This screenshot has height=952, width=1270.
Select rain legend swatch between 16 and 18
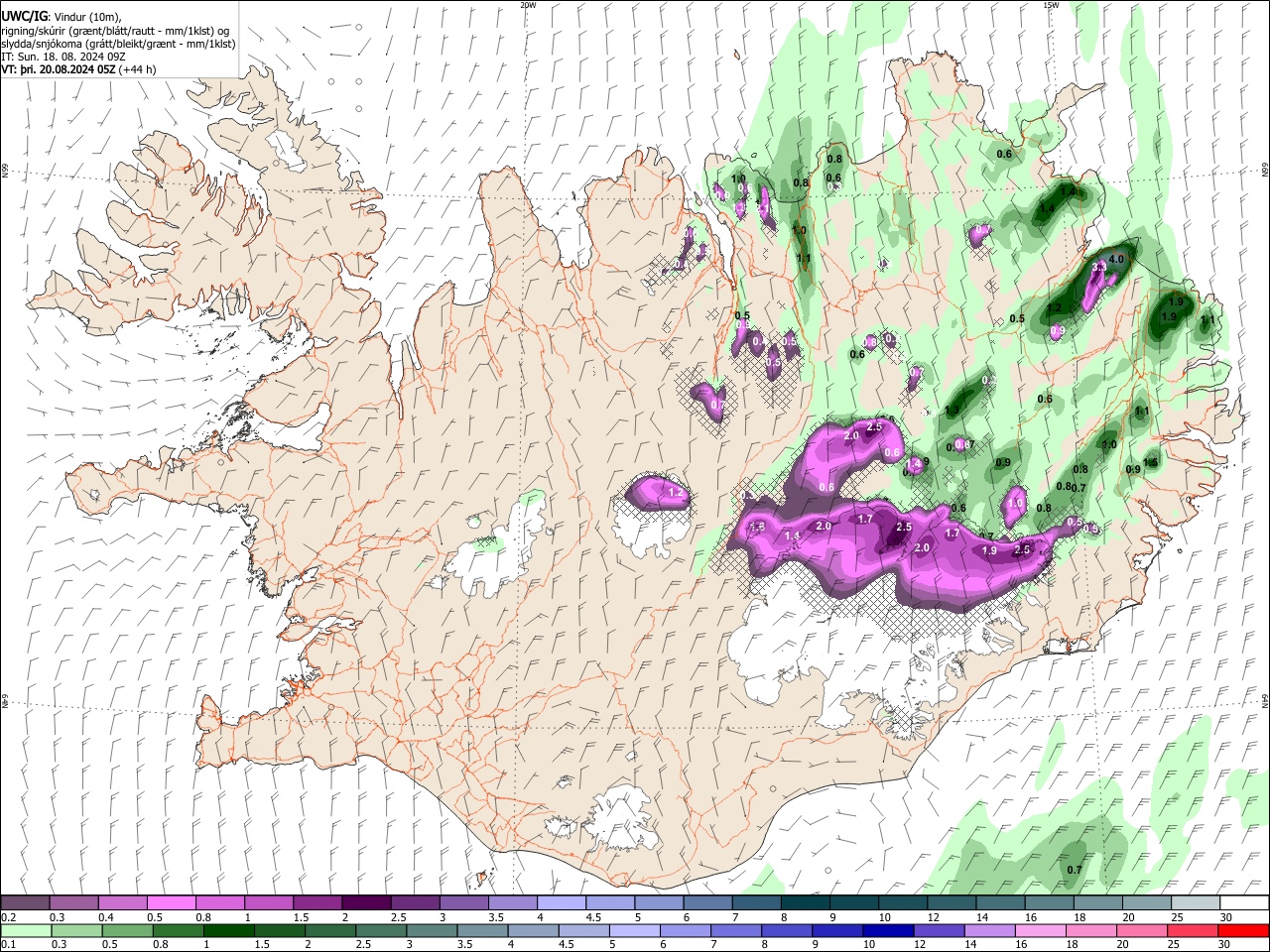click(1040, 930)
